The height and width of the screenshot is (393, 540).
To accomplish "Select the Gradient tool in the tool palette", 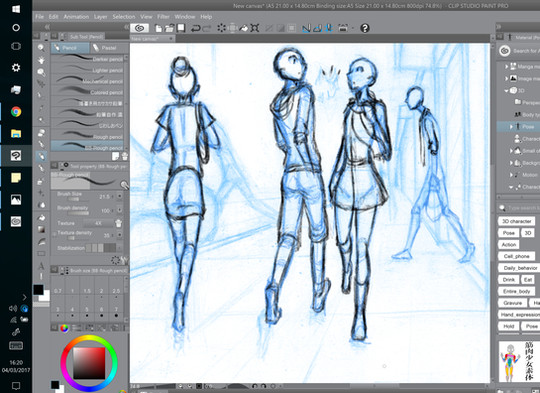I will (41, 230).
